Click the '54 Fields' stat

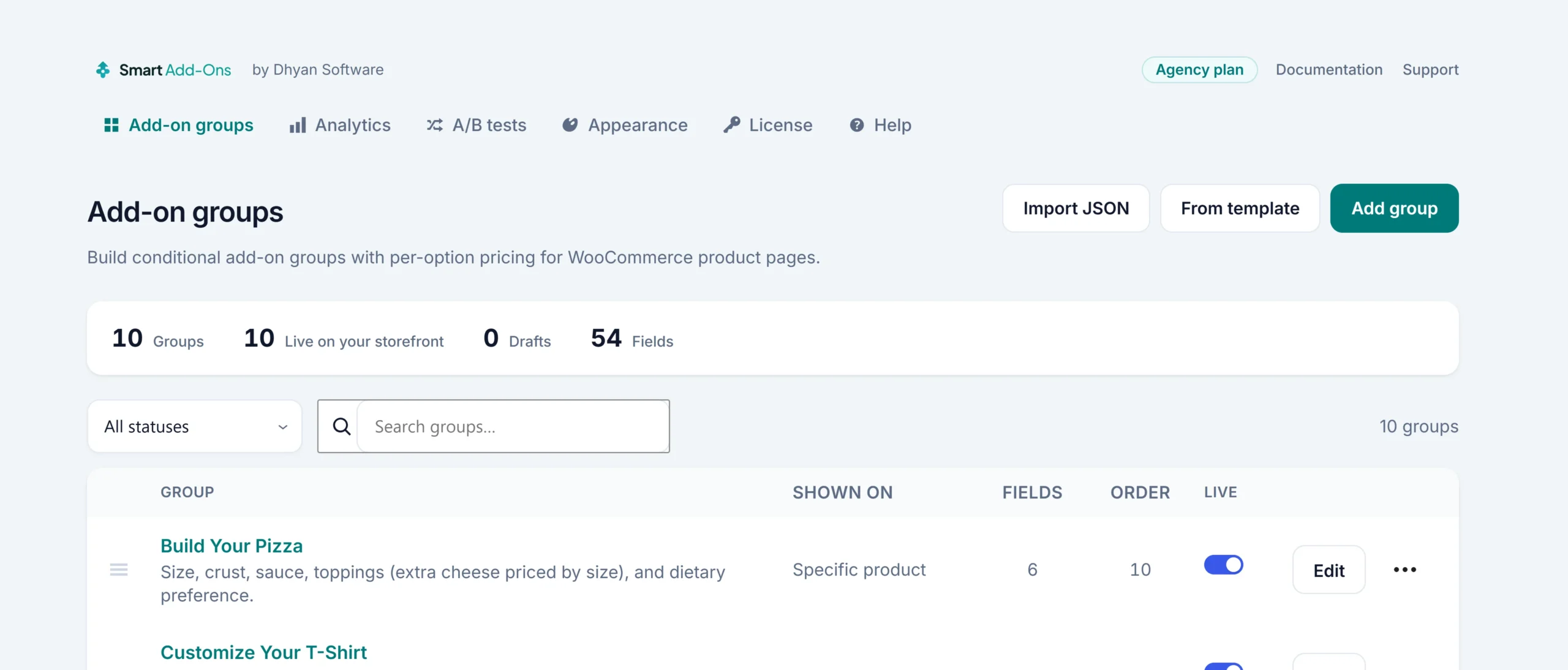coord(632,339)
